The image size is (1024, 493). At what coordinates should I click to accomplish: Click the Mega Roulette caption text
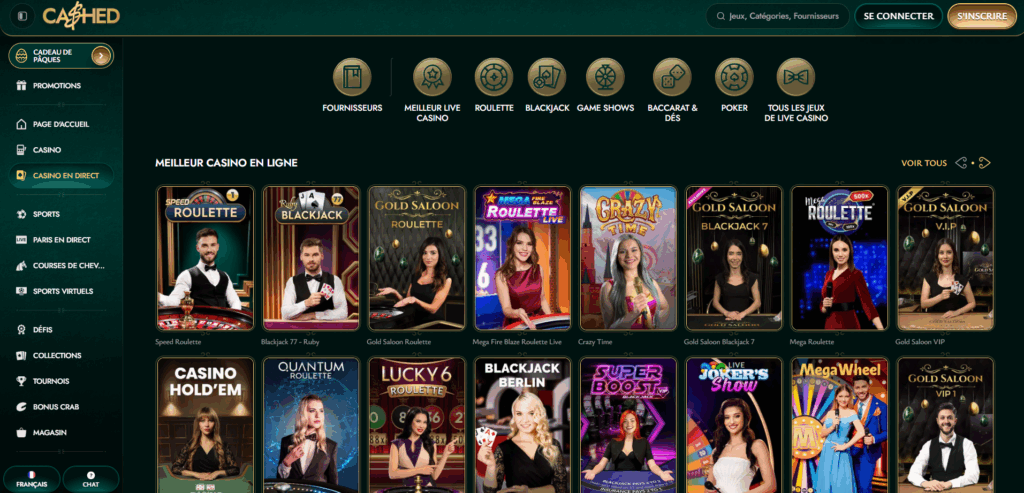pyautogui.click(x=812, y=342)
